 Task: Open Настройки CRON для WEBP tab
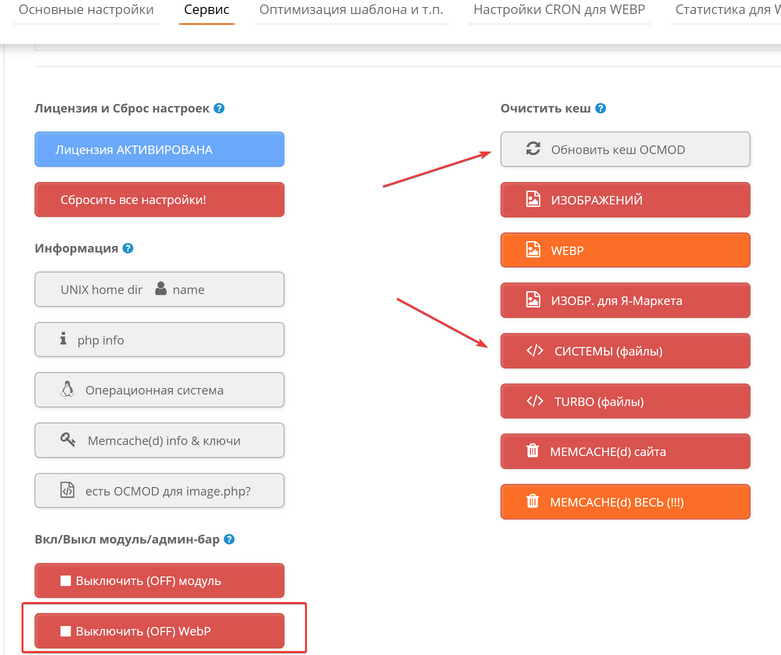pos(559,9)
